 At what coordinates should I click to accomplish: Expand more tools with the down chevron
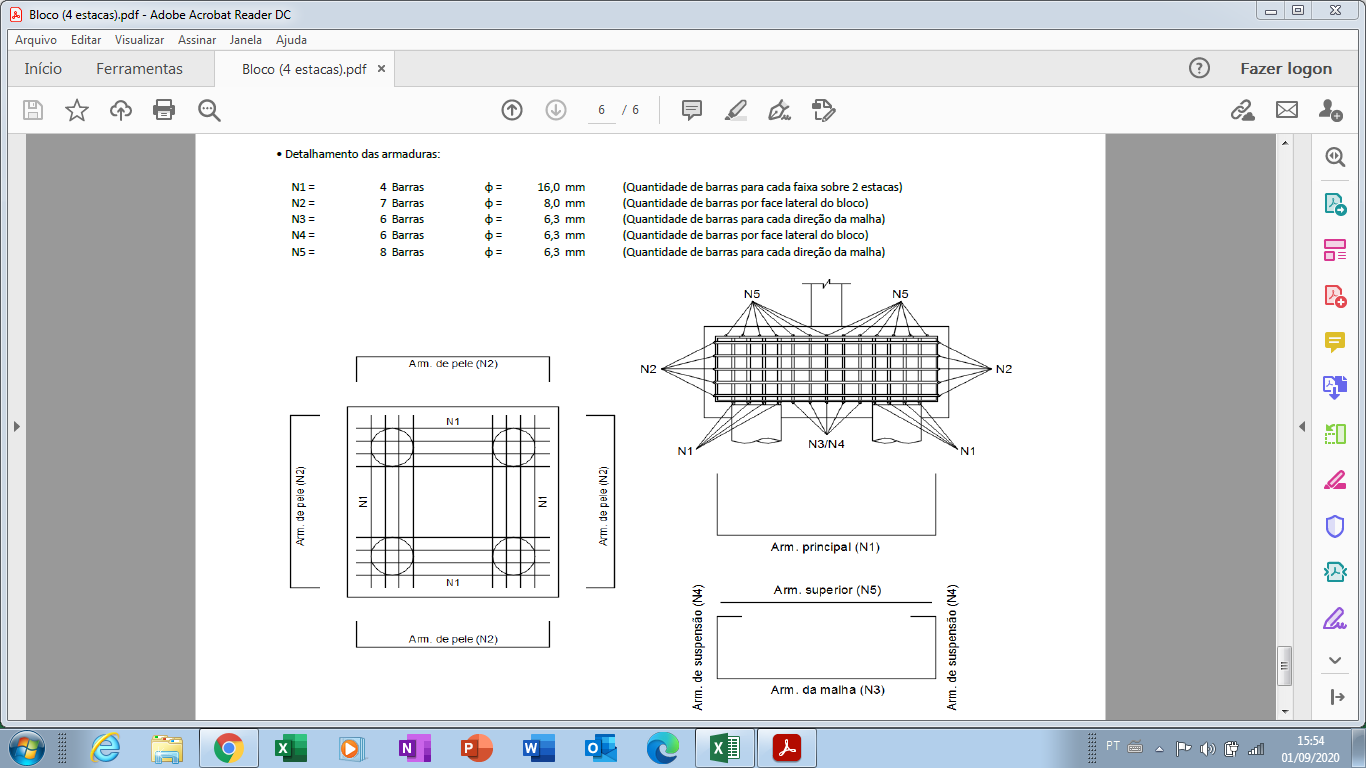[x=1335, y=660]
